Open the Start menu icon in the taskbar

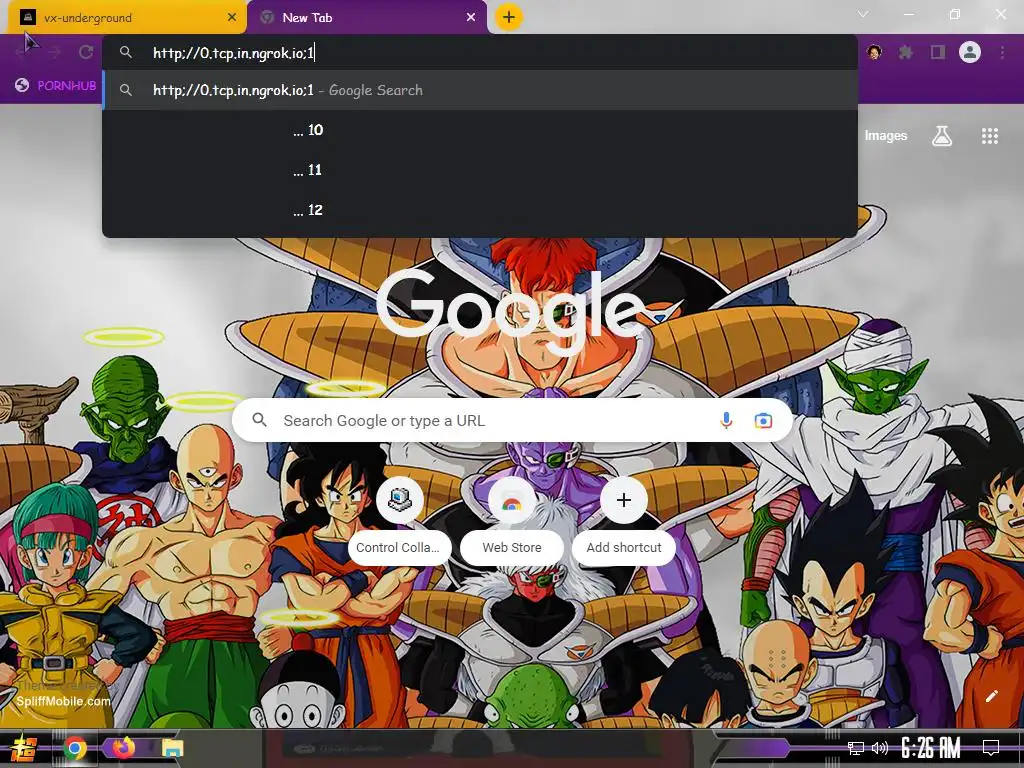pos(24,748)
